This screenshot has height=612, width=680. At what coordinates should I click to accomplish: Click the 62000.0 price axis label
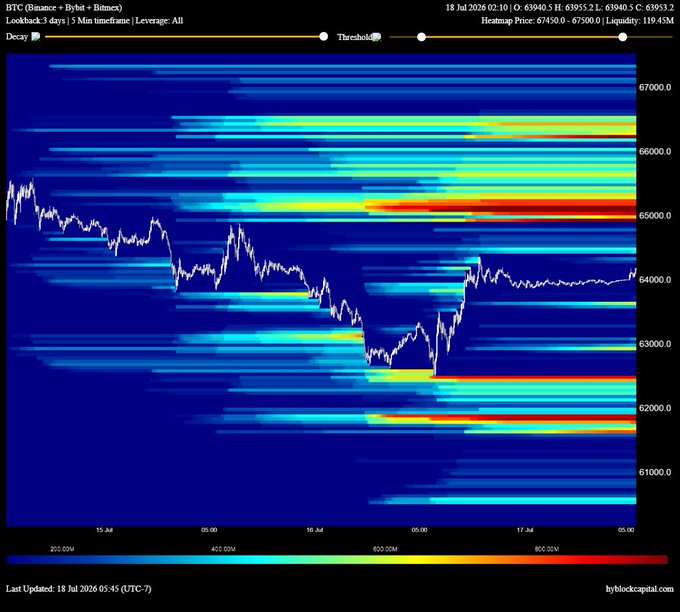655,408
